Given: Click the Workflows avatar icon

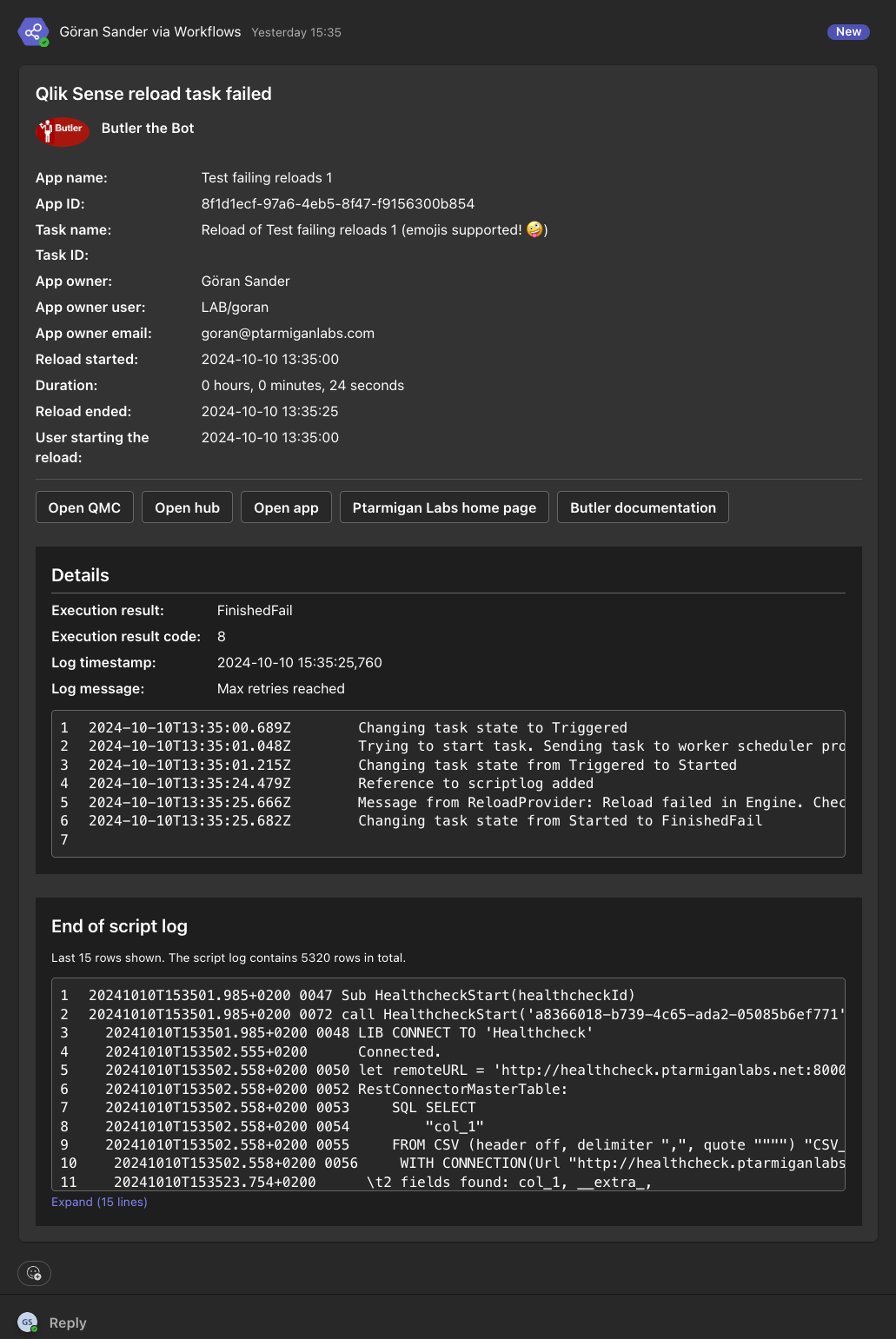Looking at the screenshot, I should (x=33, y=32).
